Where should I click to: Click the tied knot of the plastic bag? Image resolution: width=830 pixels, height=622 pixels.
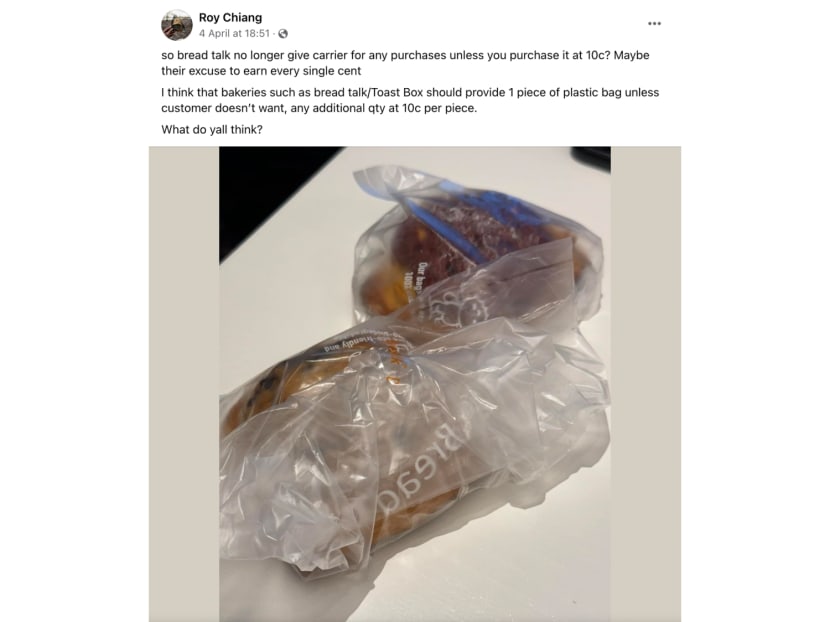click(x=371, y=365)
